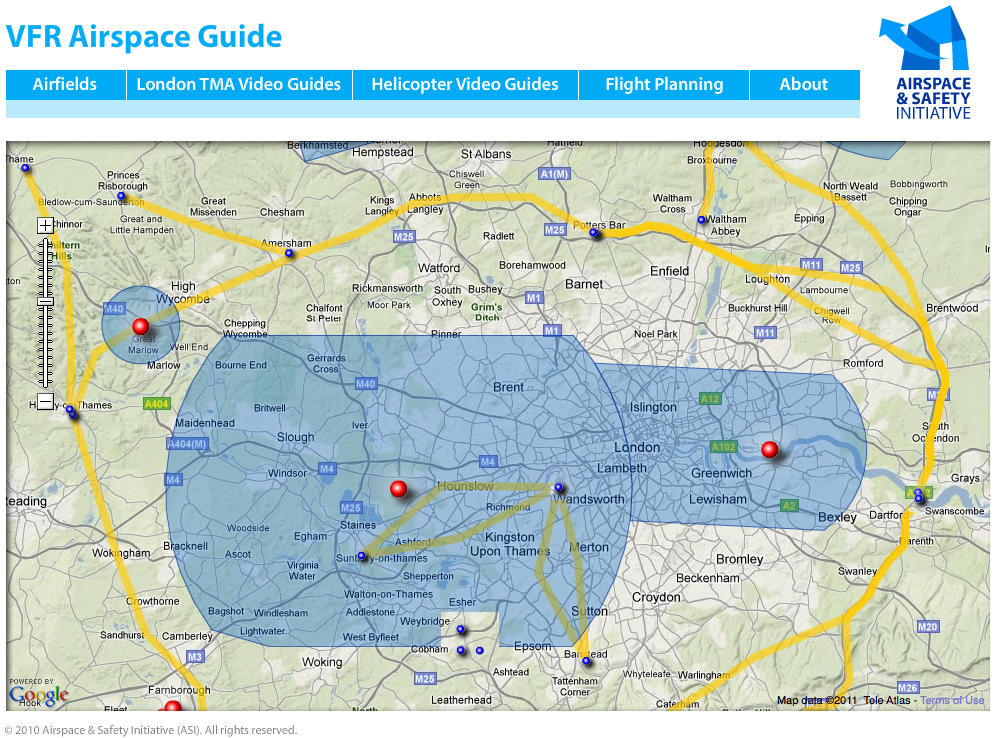Click the blue marker at Potters Bar

(594, 233)
